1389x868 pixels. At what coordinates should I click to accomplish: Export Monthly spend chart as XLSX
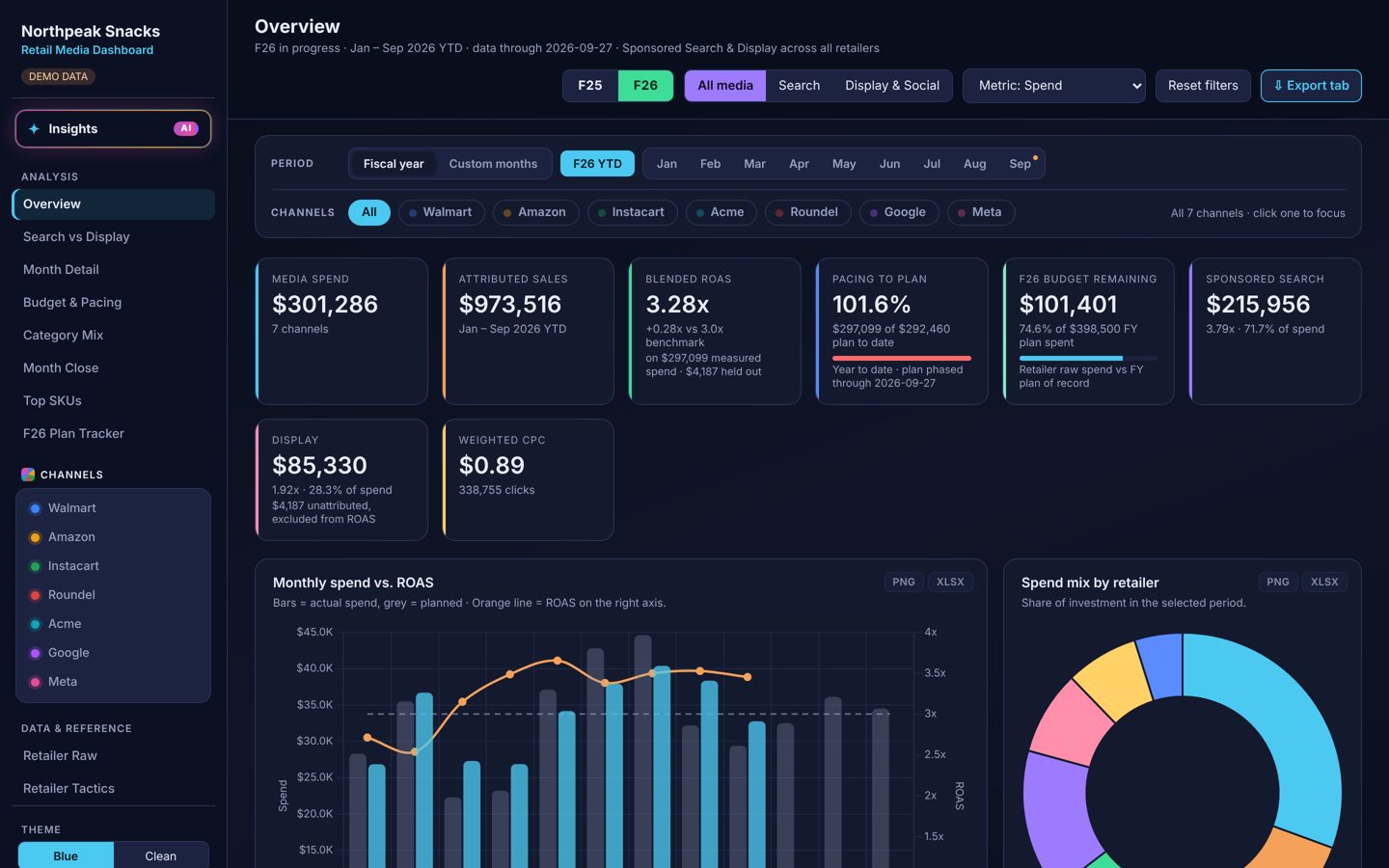[x=950, y=583]
